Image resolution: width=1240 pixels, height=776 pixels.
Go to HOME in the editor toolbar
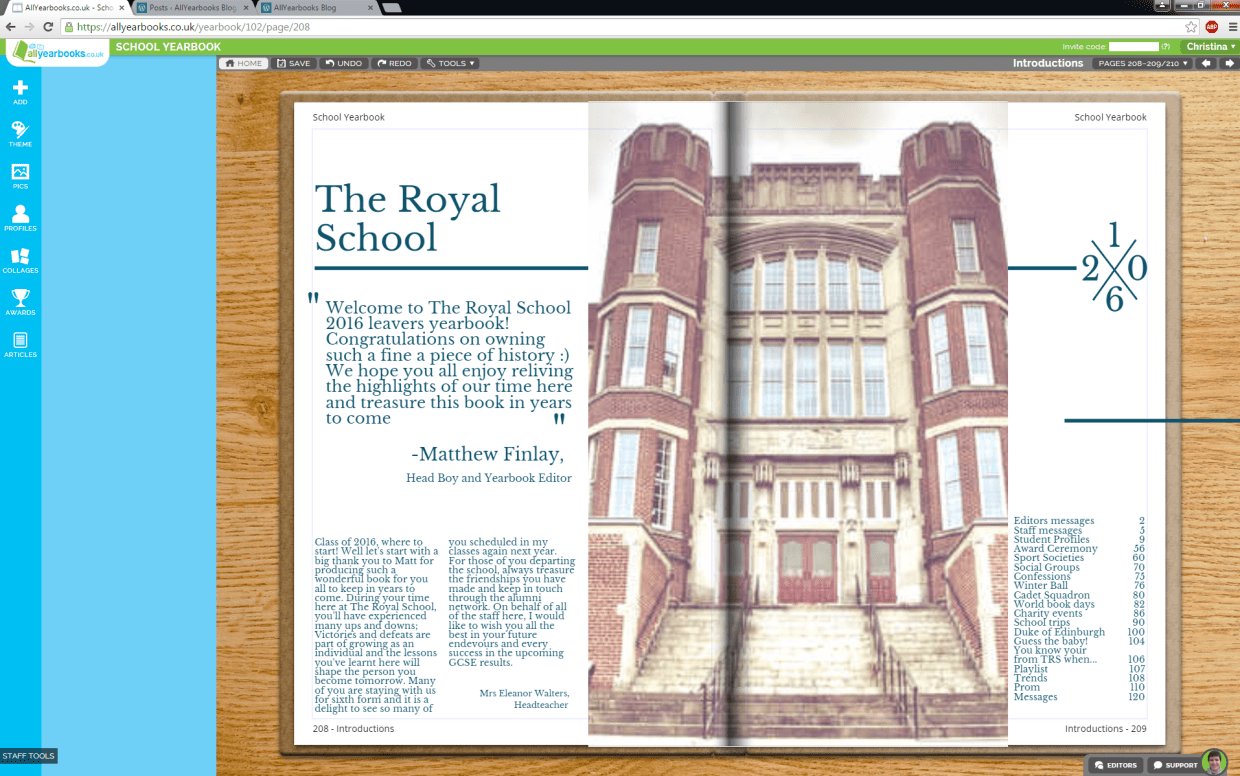[243, 63]
